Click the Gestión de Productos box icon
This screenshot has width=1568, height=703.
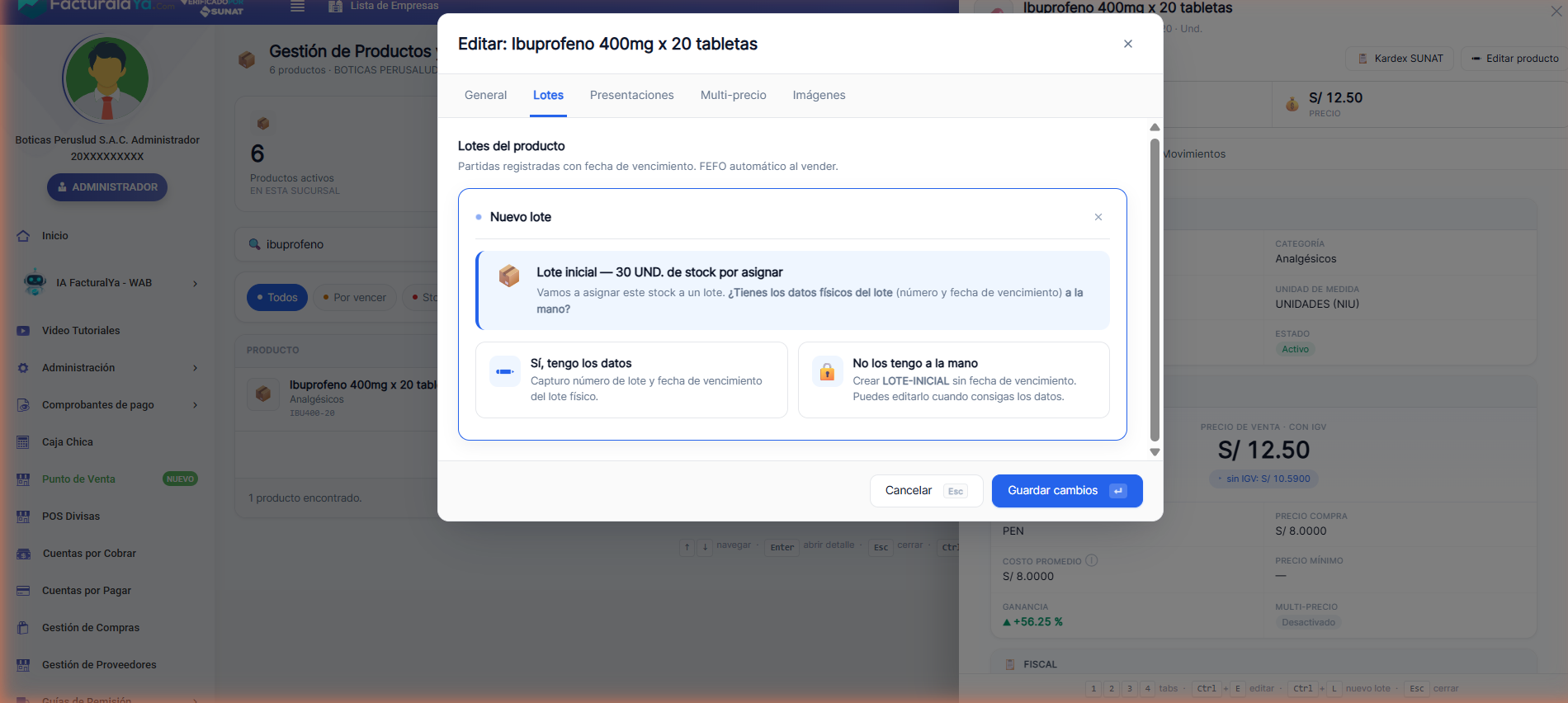pyautogui.click(x=247, y=59)
